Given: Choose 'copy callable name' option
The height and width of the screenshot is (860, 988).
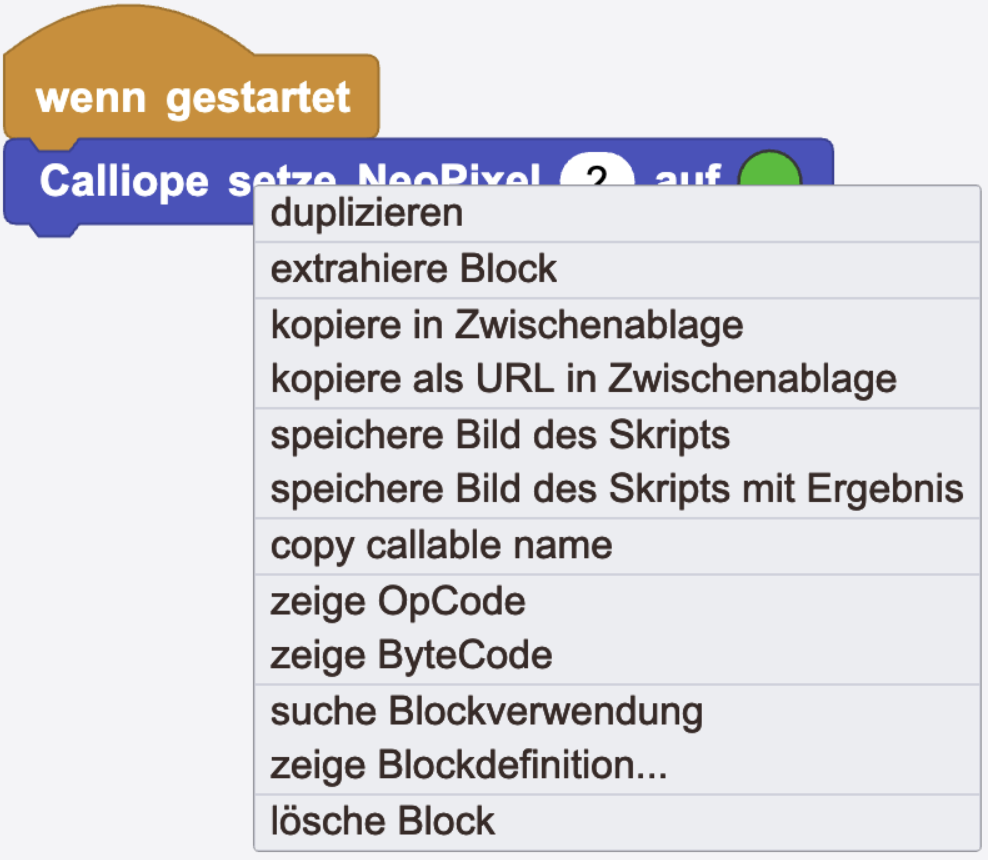Looking at the screenshot, I should (x=441, y=546).
